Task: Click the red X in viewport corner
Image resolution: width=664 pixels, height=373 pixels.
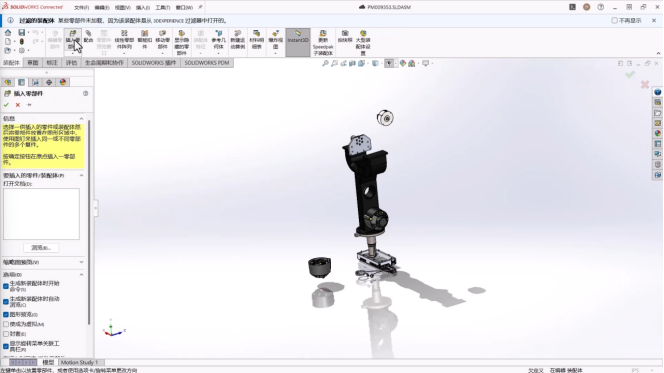Action: point(645,85)
